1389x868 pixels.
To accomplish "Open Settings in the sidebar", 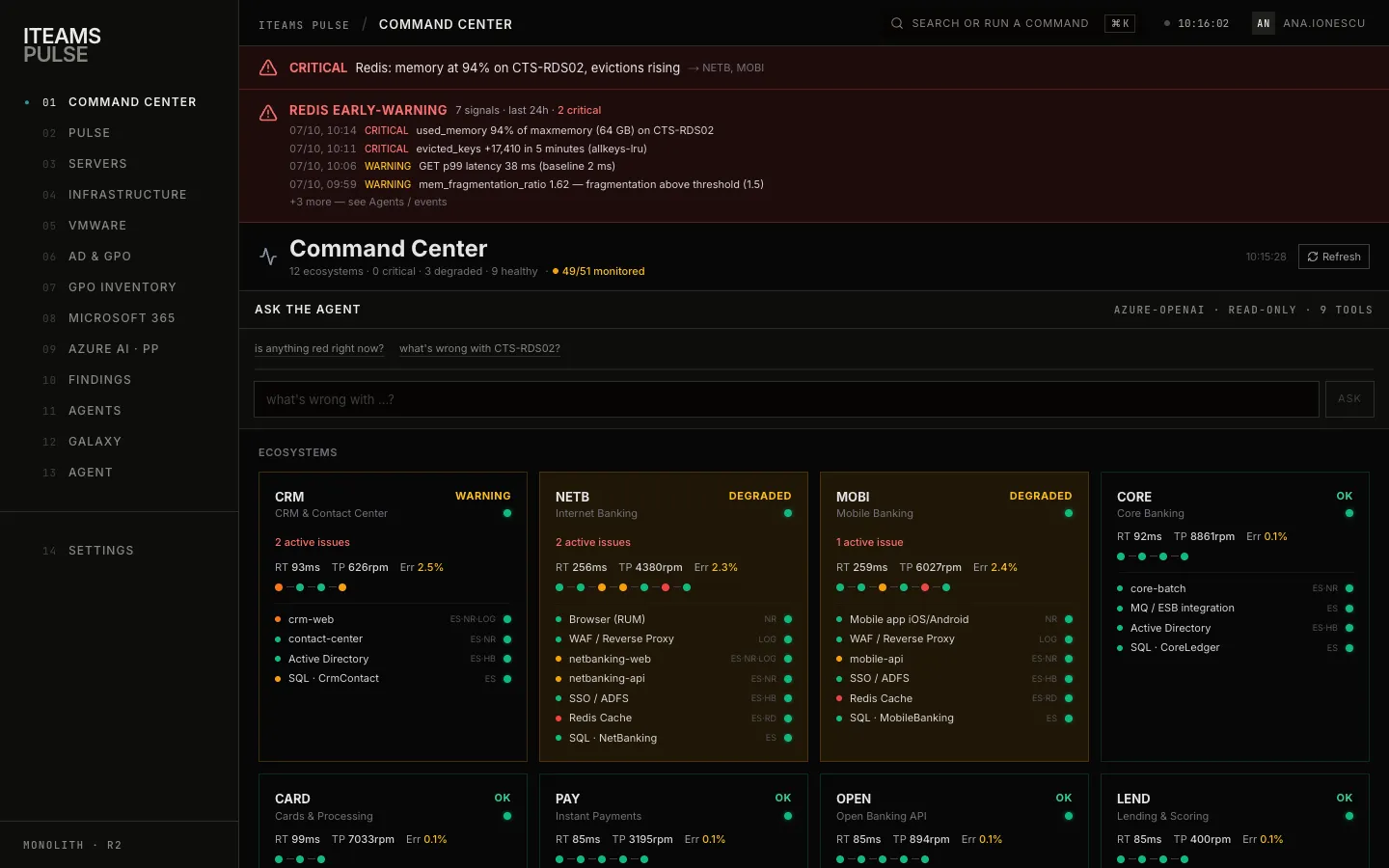I will (120, 551).
